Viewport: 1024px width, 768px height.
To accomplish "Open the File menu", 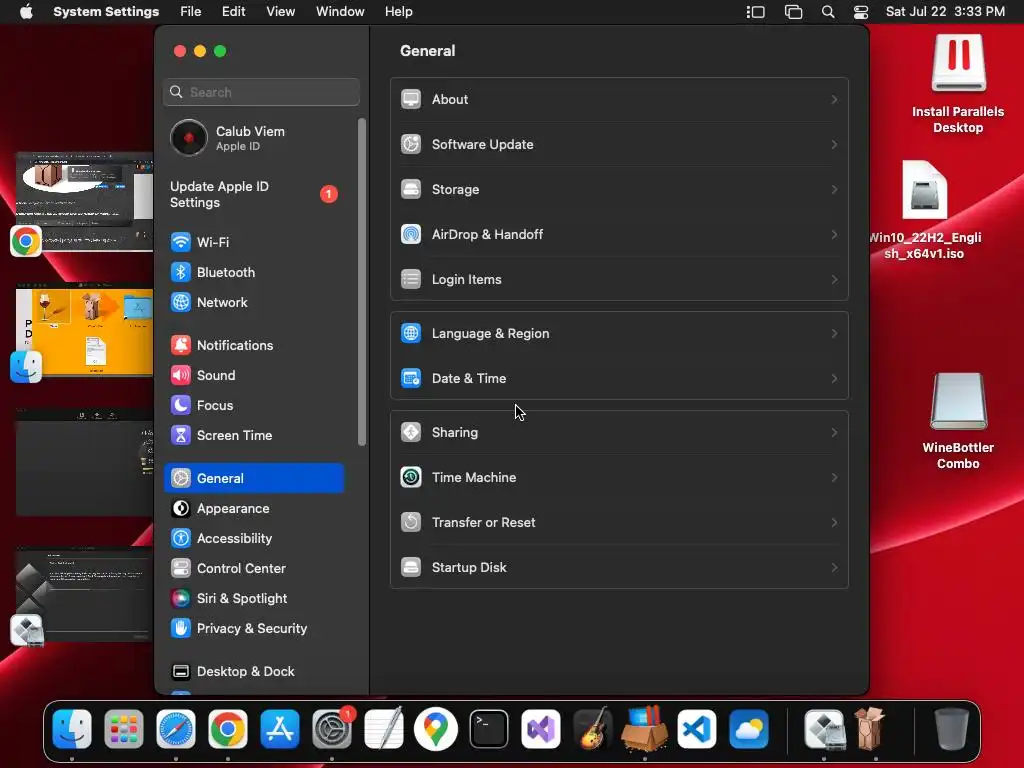I will click(x=191, y=12).
